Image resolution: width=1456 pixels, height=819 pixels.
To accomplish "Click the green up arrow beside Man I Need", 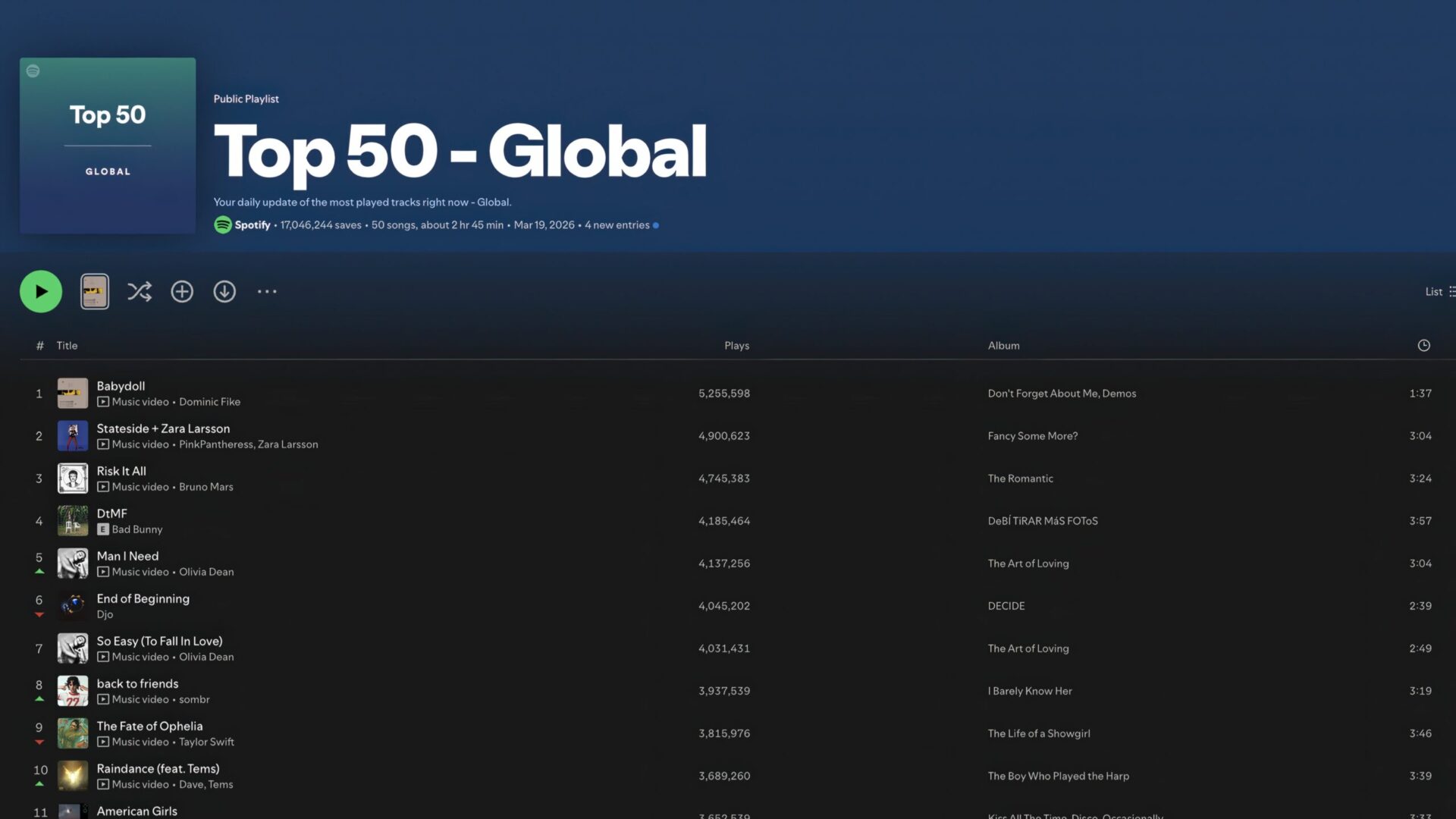I will click(39, 571).
